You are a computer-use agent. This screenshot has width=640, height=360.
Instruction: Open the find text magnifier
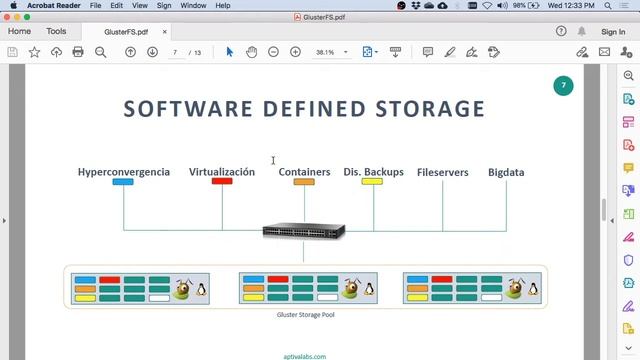click(x=100, y=52)
